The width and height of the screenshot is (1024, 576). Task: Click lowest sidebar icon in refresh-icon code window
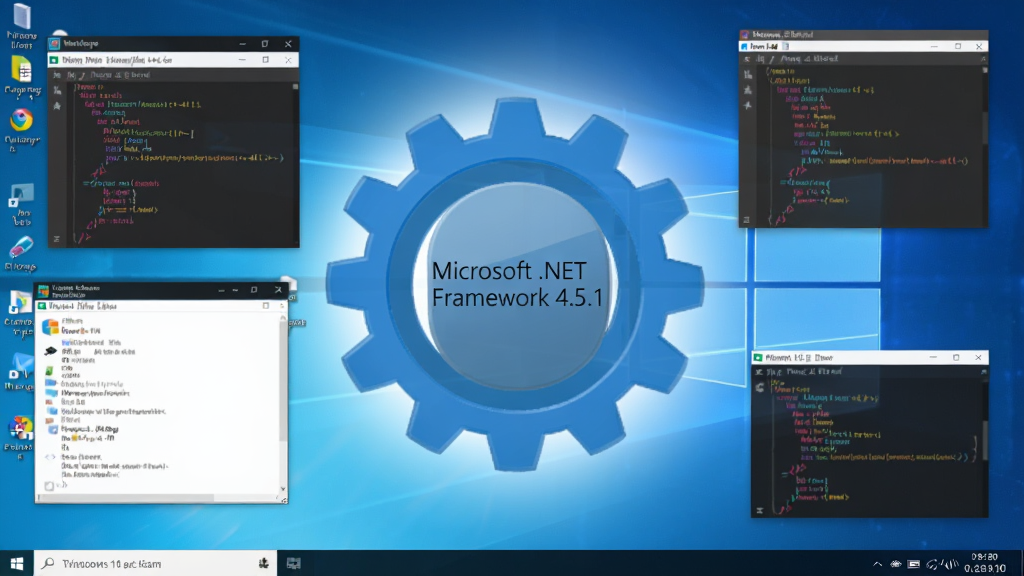click(760, 511)
